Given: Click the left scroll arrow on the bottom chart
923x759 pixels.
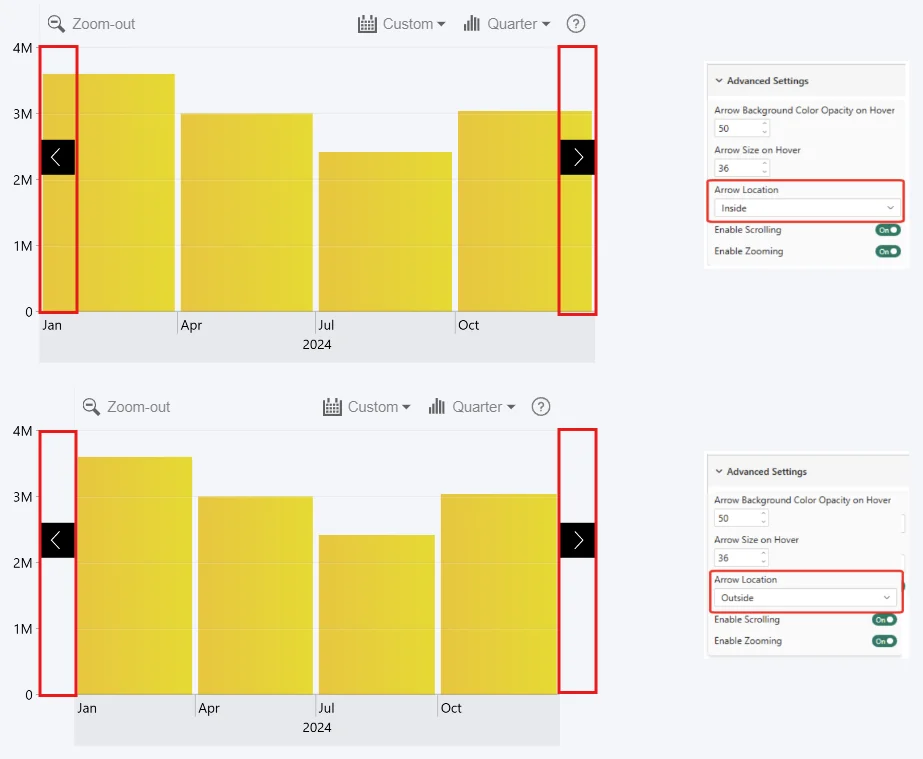Looking at the screenshot, I should [57, 540].
